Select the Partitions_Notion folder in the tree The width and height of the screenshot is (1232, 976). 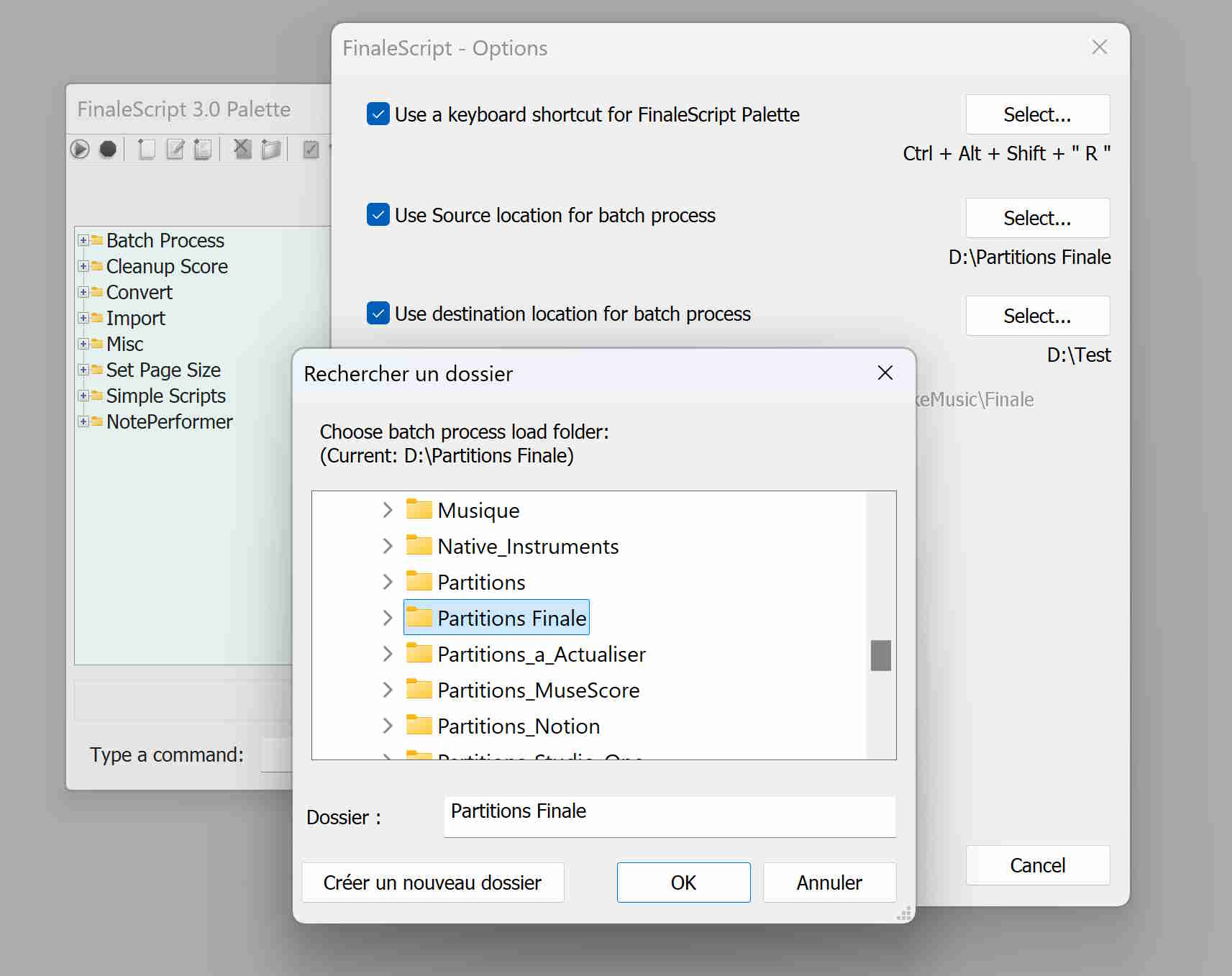518,726
